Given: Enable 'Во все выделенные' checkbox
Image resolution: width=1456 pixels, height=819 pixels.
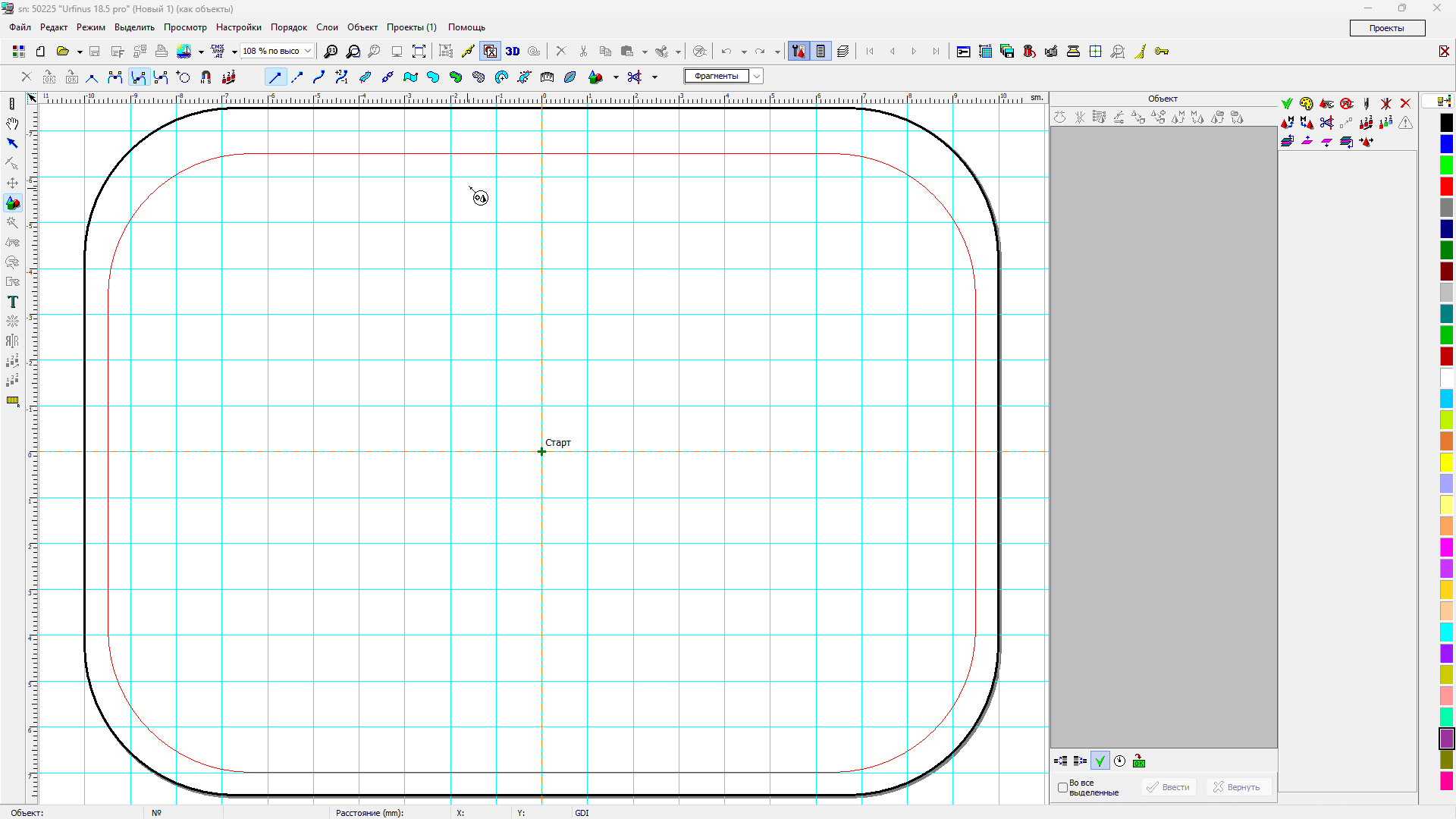Looking at the screenshot, I should 1062,788.
